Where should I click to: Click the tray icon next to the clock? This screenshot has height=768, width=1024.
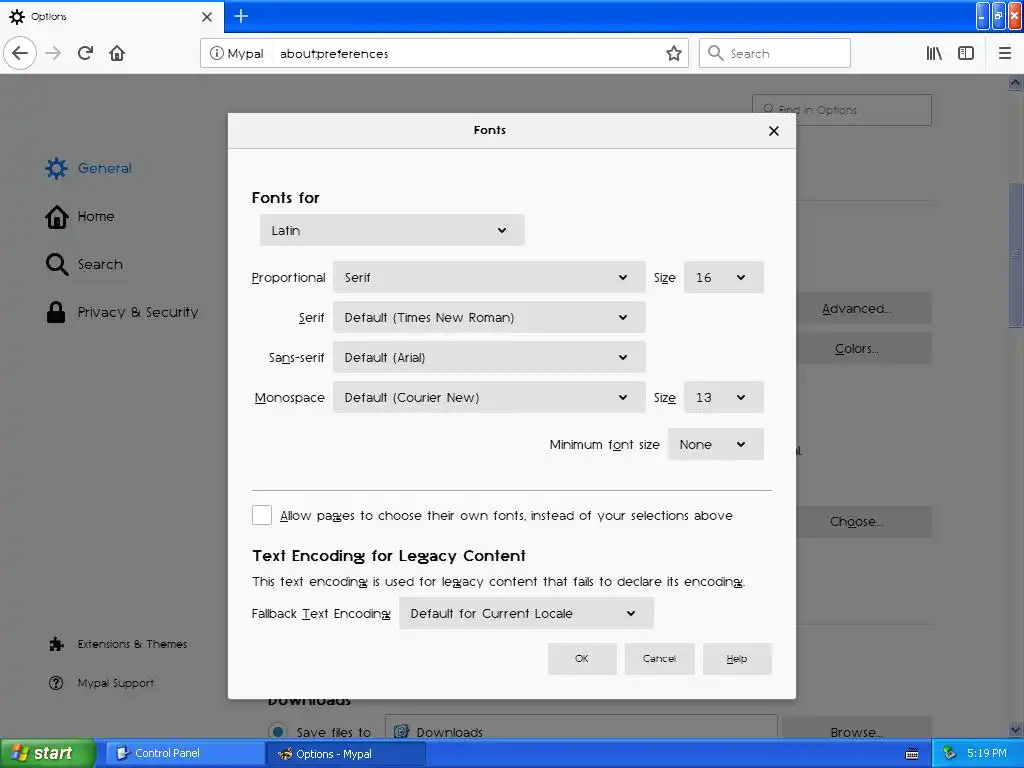(x=950, y=754)
